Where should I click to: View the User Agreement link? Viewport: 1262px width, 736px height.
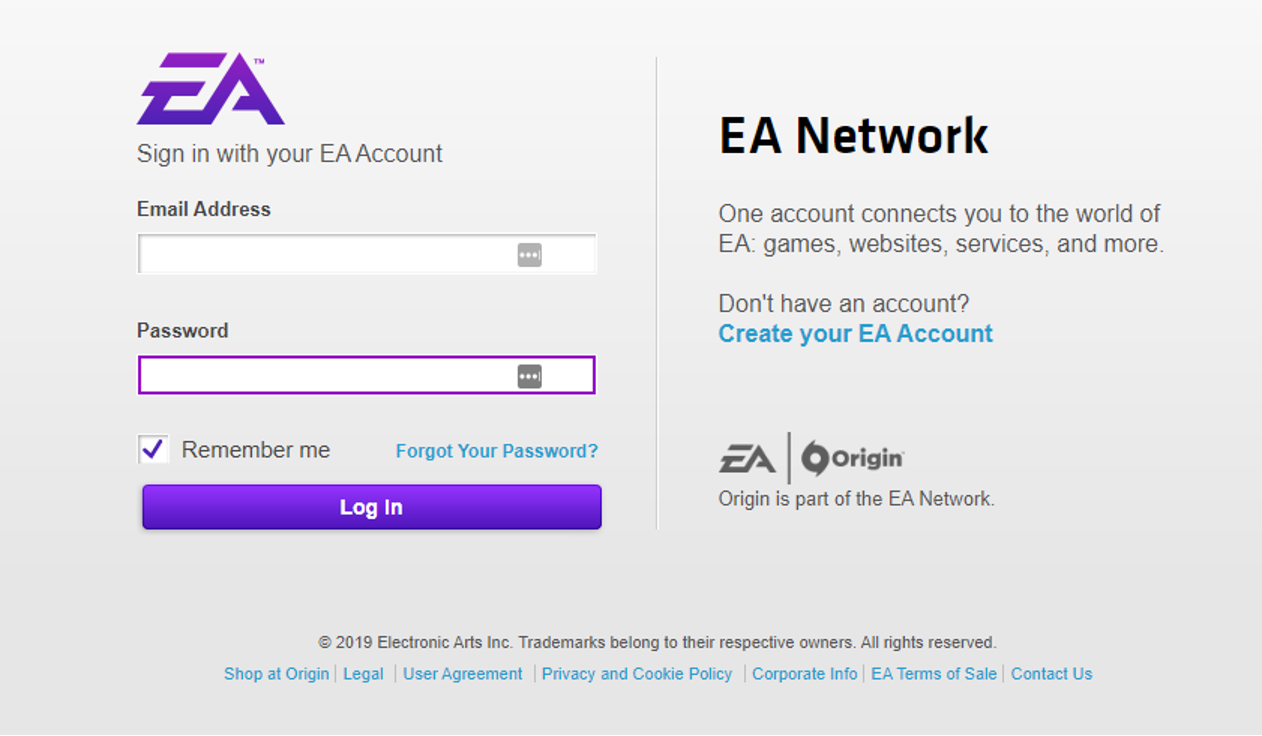coord(462,674)
